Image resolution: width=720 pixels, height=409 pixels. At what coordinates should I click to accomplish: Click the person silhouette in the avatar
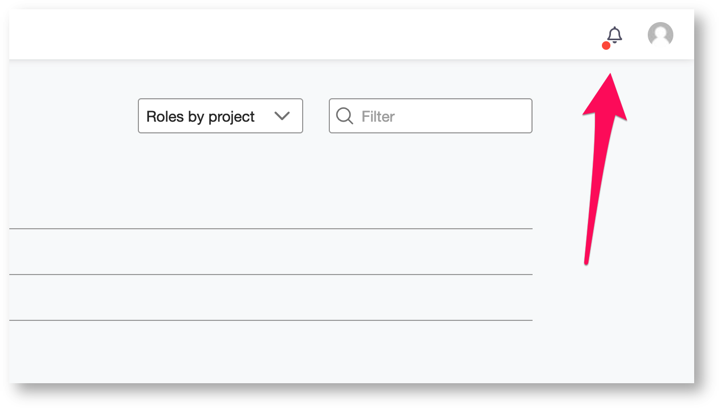[x=661, y=36]
